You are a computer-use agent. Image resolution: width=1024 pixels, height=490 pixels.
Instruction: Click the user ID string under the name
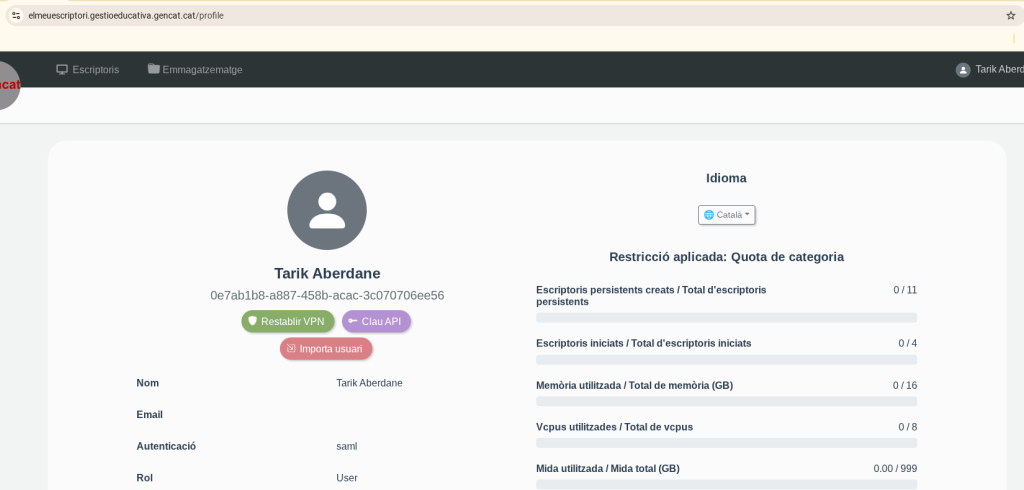327,296
